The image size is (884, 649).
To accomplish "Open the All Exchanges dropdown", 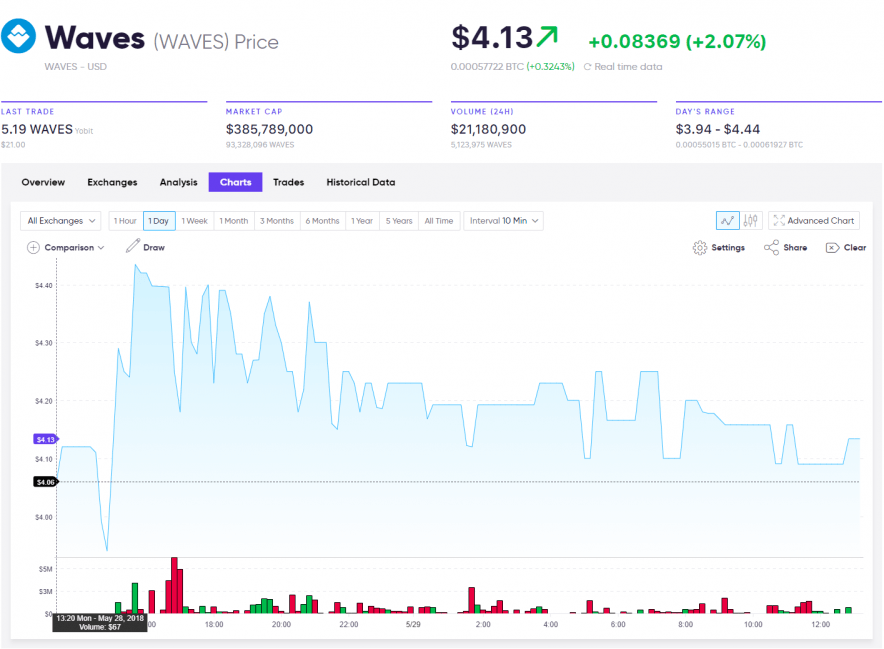I will click(x=60, y=220).
